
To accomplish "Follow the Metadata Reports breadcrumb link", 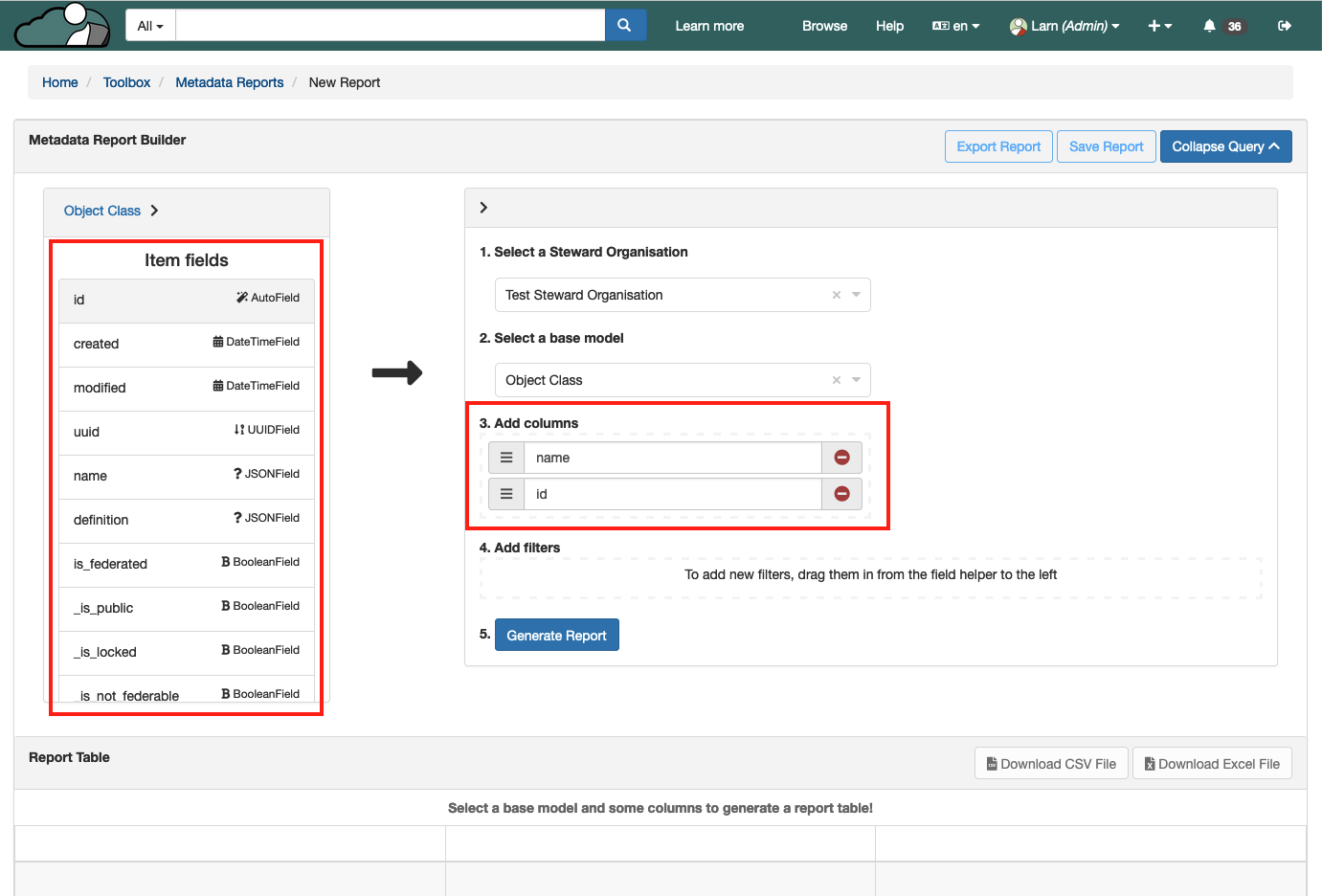I will point(229,82).
